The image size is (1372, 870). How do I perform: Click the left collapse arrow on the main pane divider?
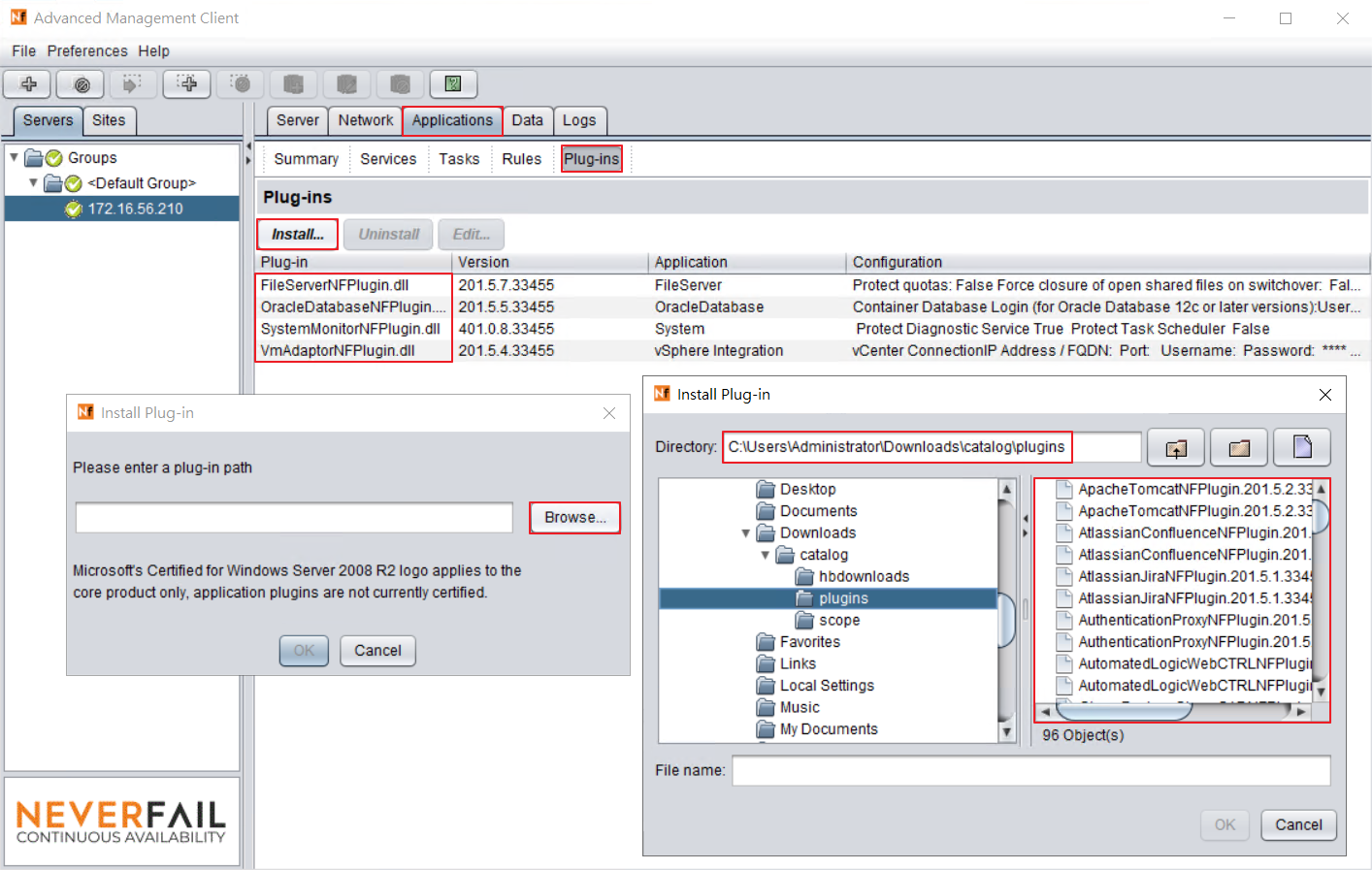tap(248, 146)
